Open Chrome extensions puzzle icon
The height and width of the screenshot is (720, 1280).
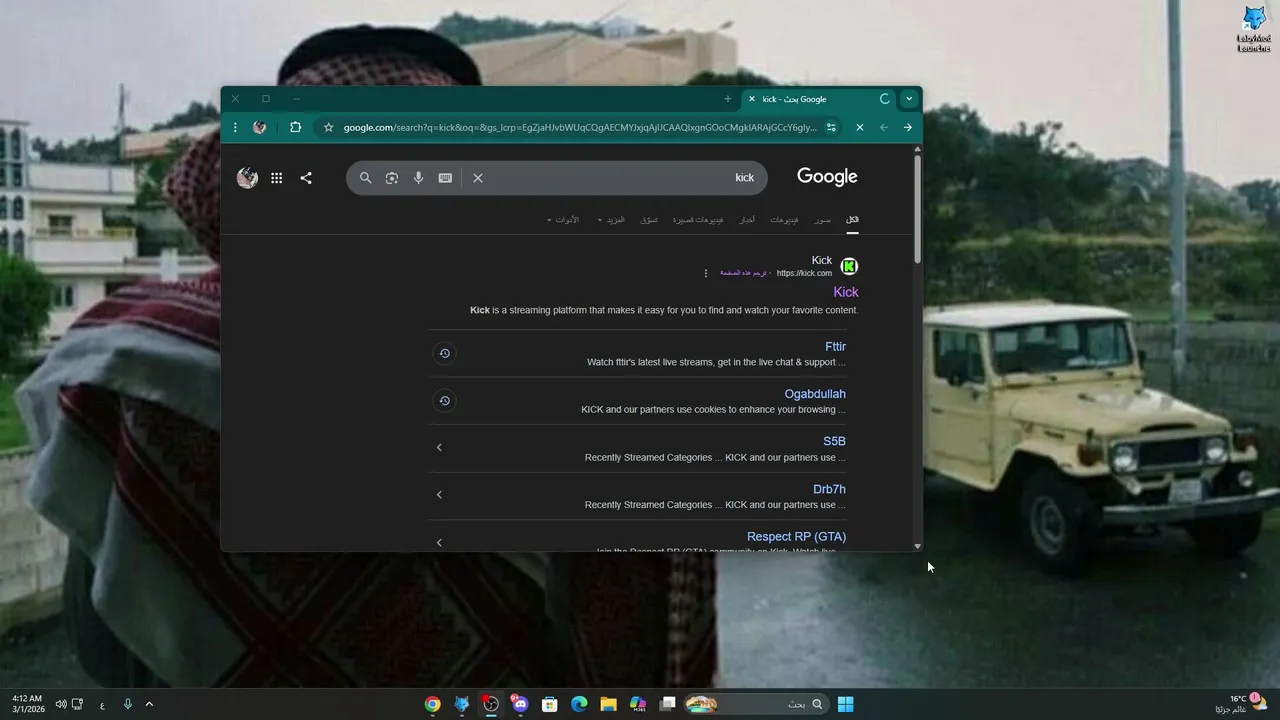coord(295,127)
